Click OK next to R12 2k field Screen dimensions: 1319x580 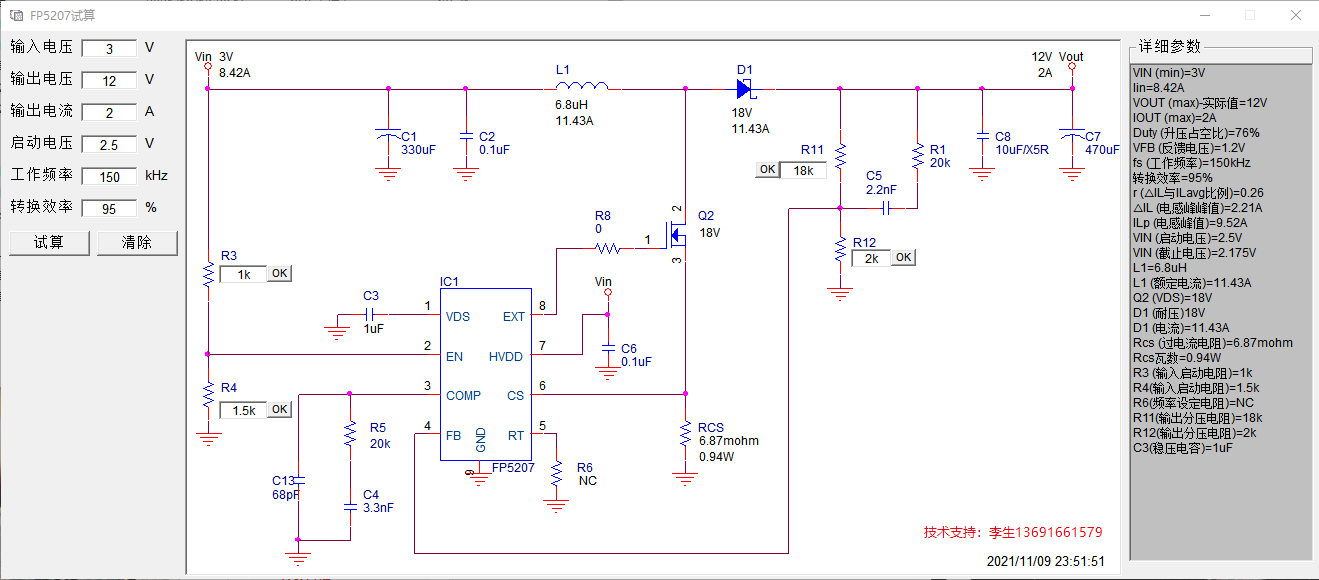click(903, 257)
